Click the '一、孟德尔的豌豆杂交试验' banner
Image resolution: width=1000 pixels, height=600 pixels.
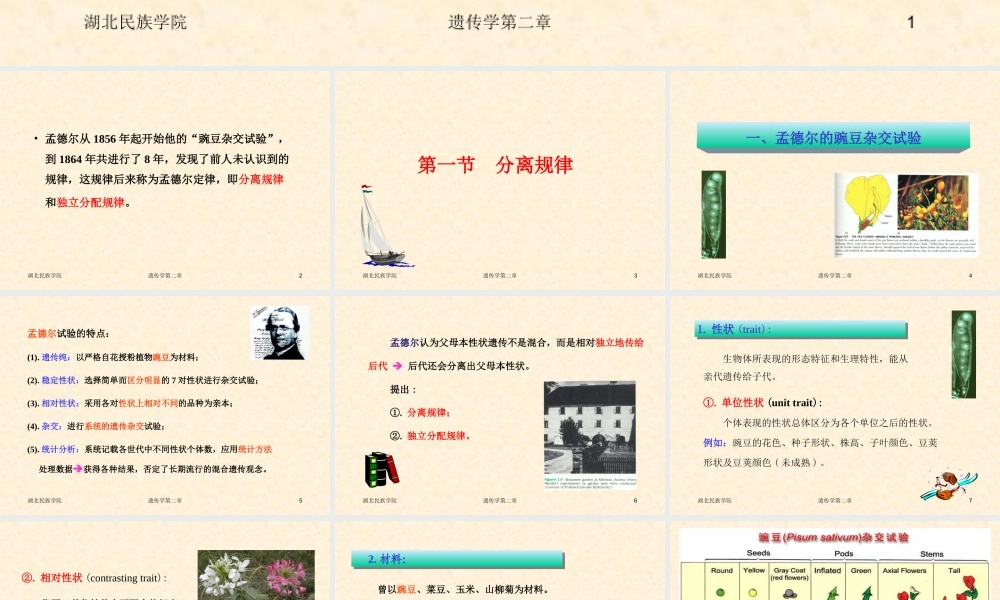pyautogui.click(x=834, y=138)
